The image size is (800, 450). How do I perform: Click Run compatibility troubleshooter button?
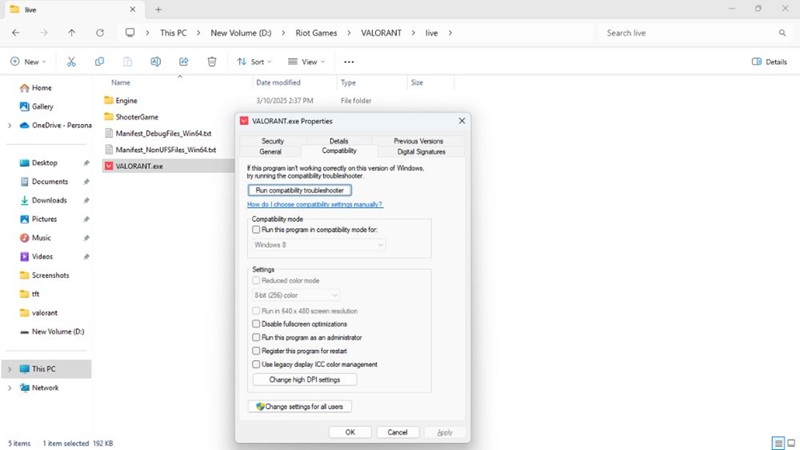point(299,190)
